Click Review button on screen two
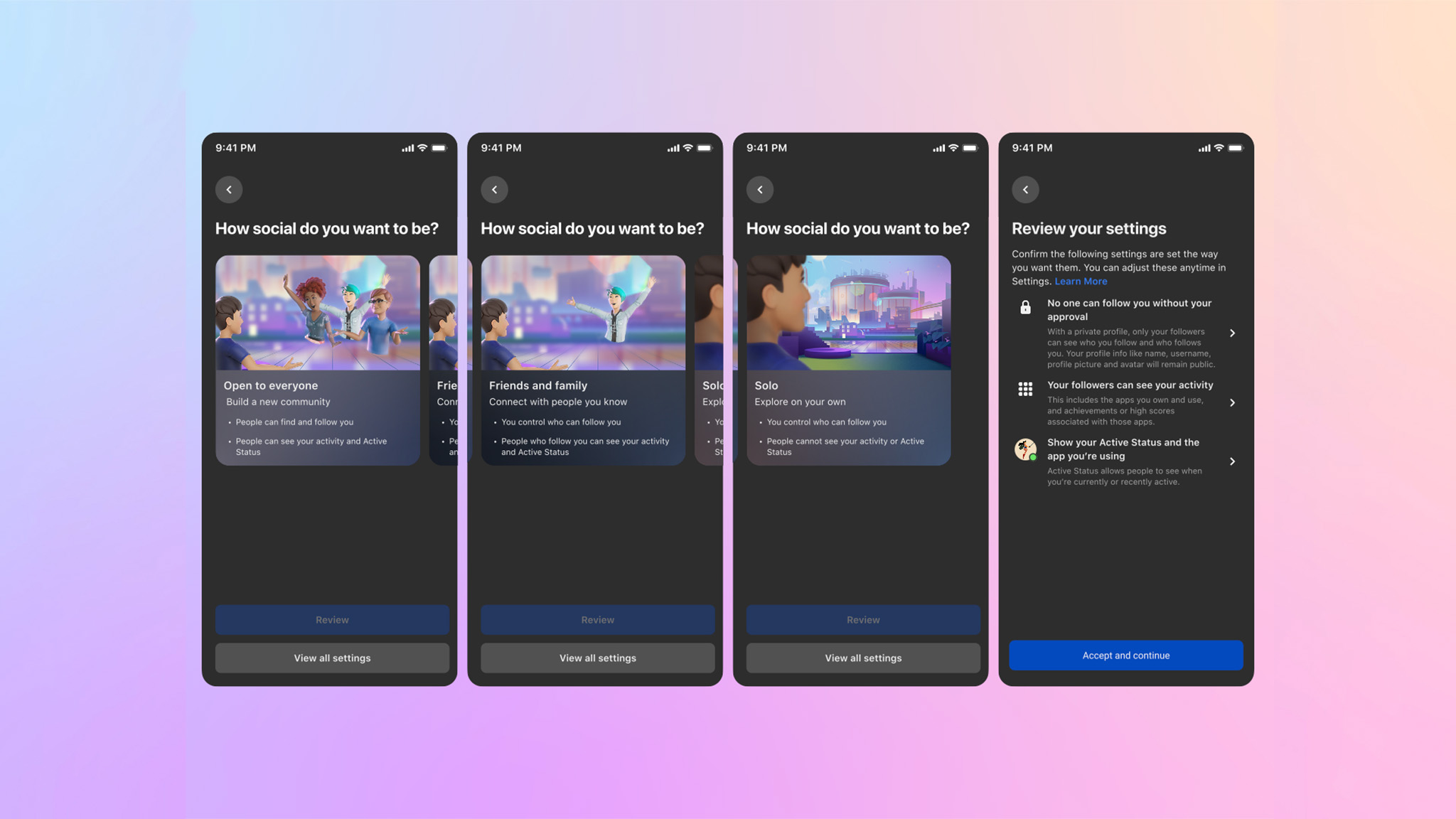Viewport: 1456px width, 819px height. pos(597,620)
